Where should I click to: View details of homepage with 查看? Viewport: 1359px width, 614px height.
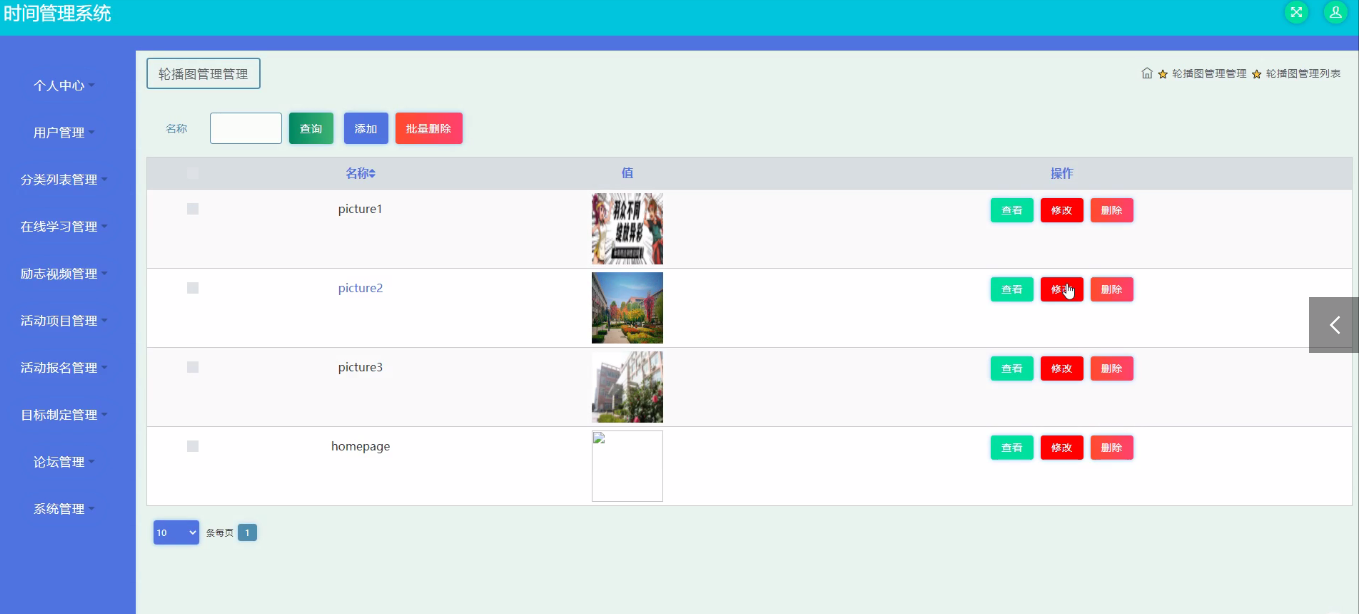click(x=1012, y=447)
